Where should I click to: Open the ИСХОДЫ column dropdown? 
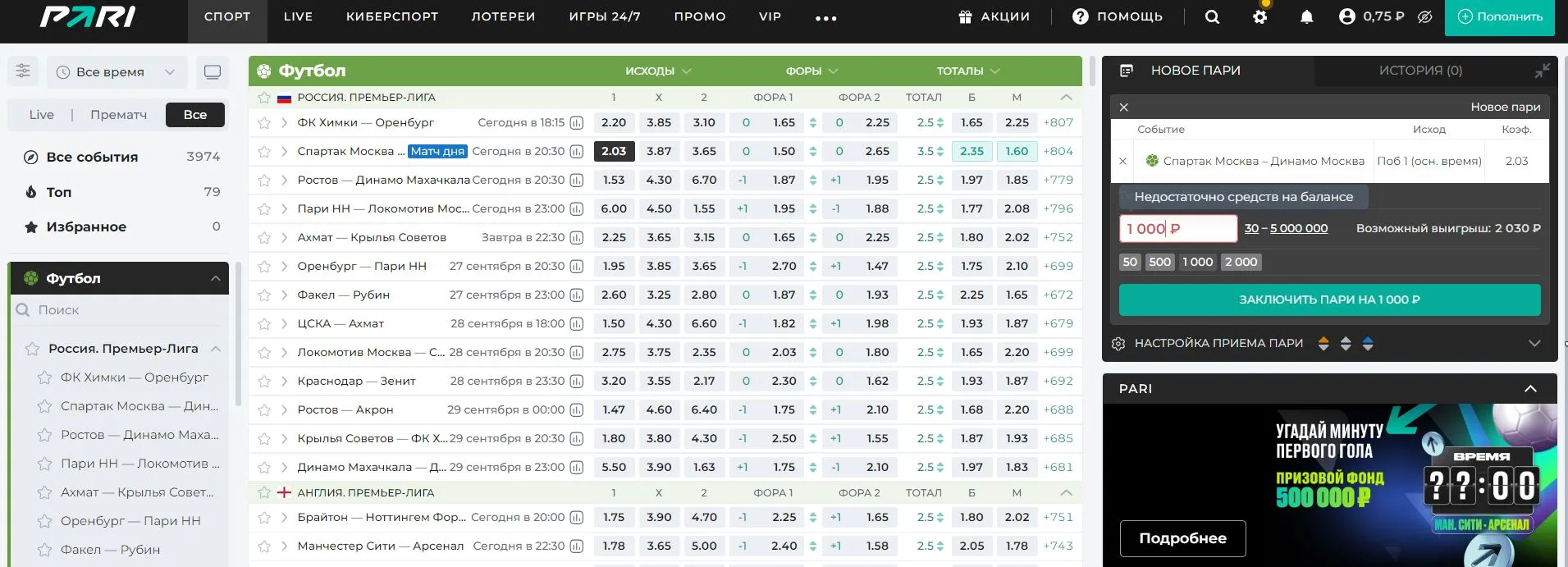[658, 71]
